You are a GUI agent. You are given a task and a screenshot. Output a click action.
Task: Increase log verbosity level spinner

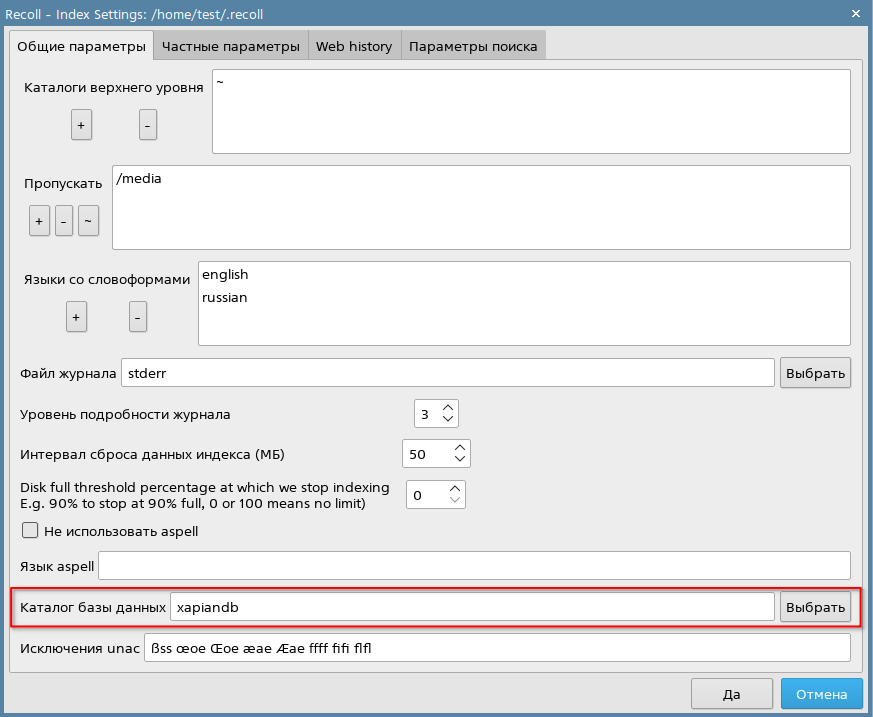(448, 408)
